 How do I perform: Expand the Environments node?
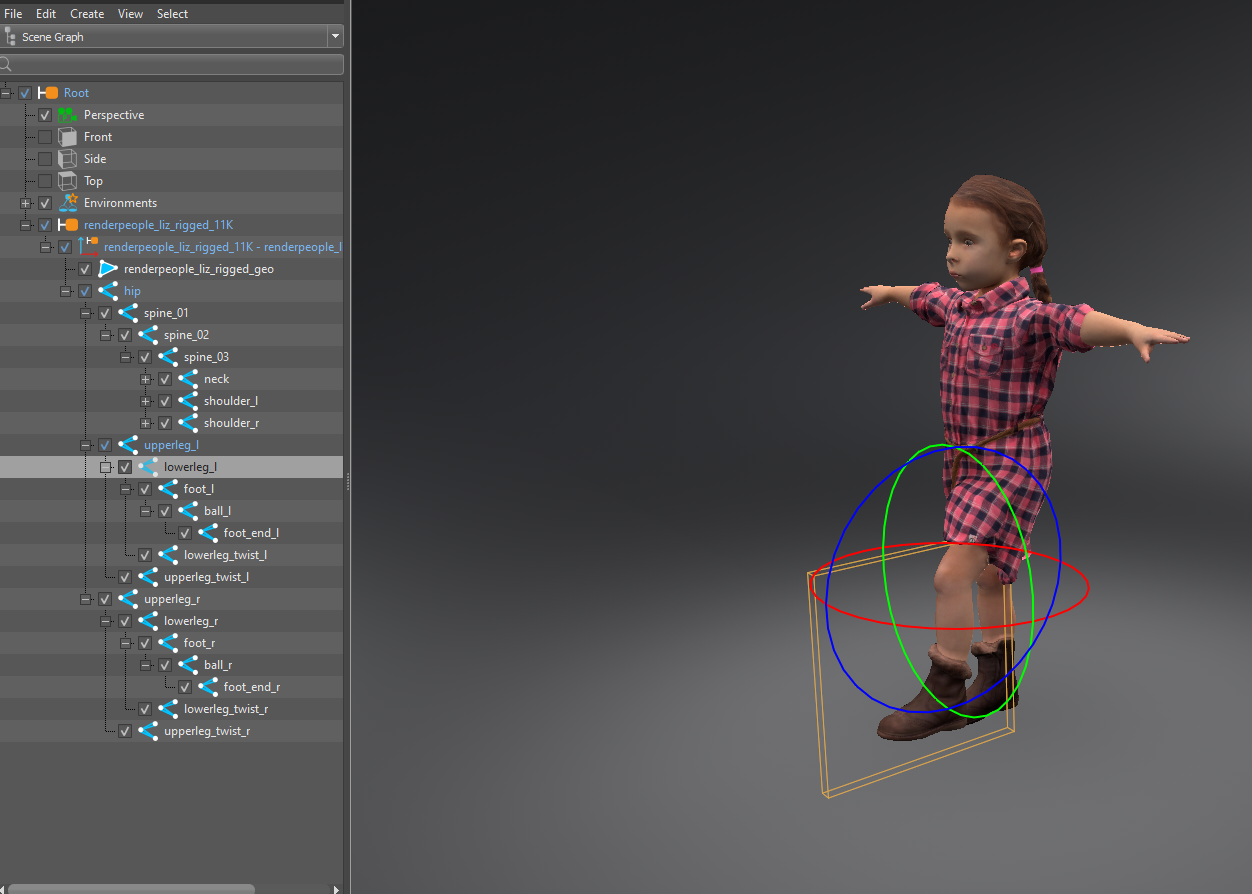[x=25, y=202]
